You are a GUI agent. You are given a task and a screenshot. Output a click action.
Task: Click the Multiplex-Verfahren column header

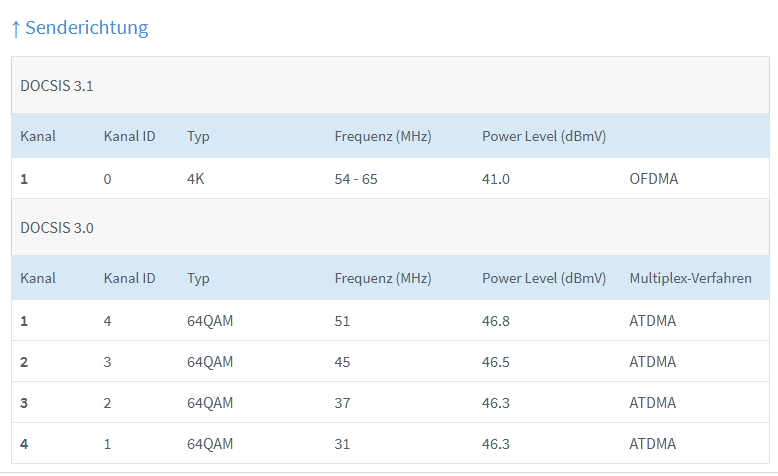tap(690, 278)
